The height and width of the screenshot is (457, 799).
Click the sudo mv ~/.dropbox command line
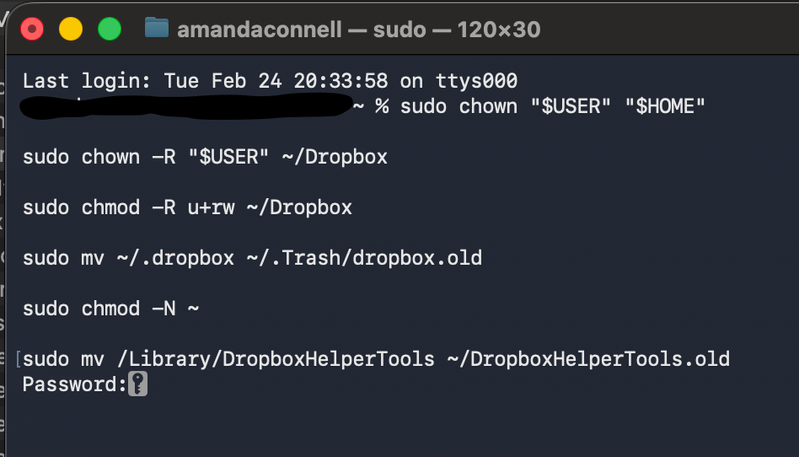pyautogui.click(x=252, y=258)
